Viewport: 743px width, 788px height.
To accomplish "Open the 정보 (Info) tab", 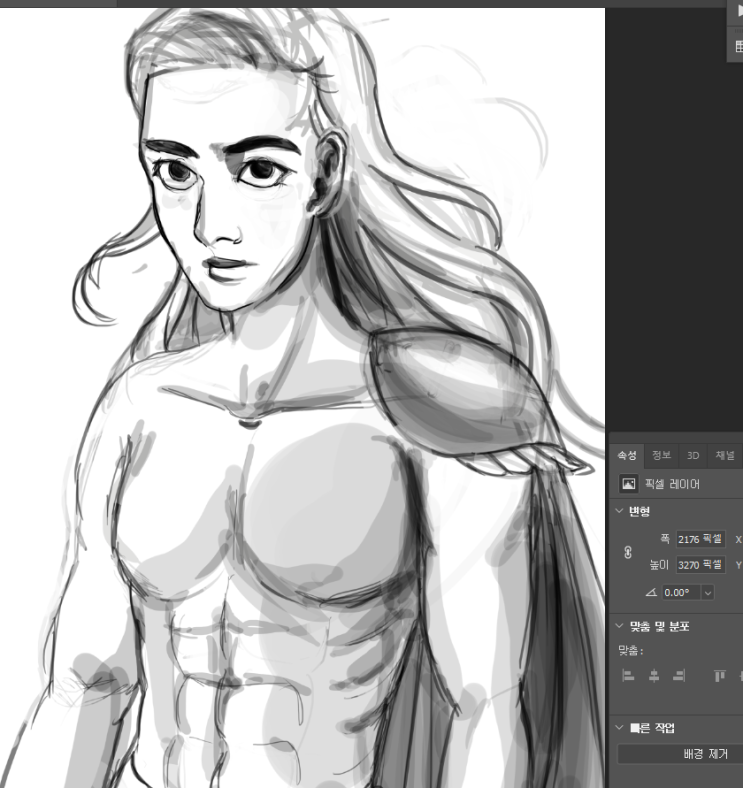I will pyautogui.click(x=661, y=455).
